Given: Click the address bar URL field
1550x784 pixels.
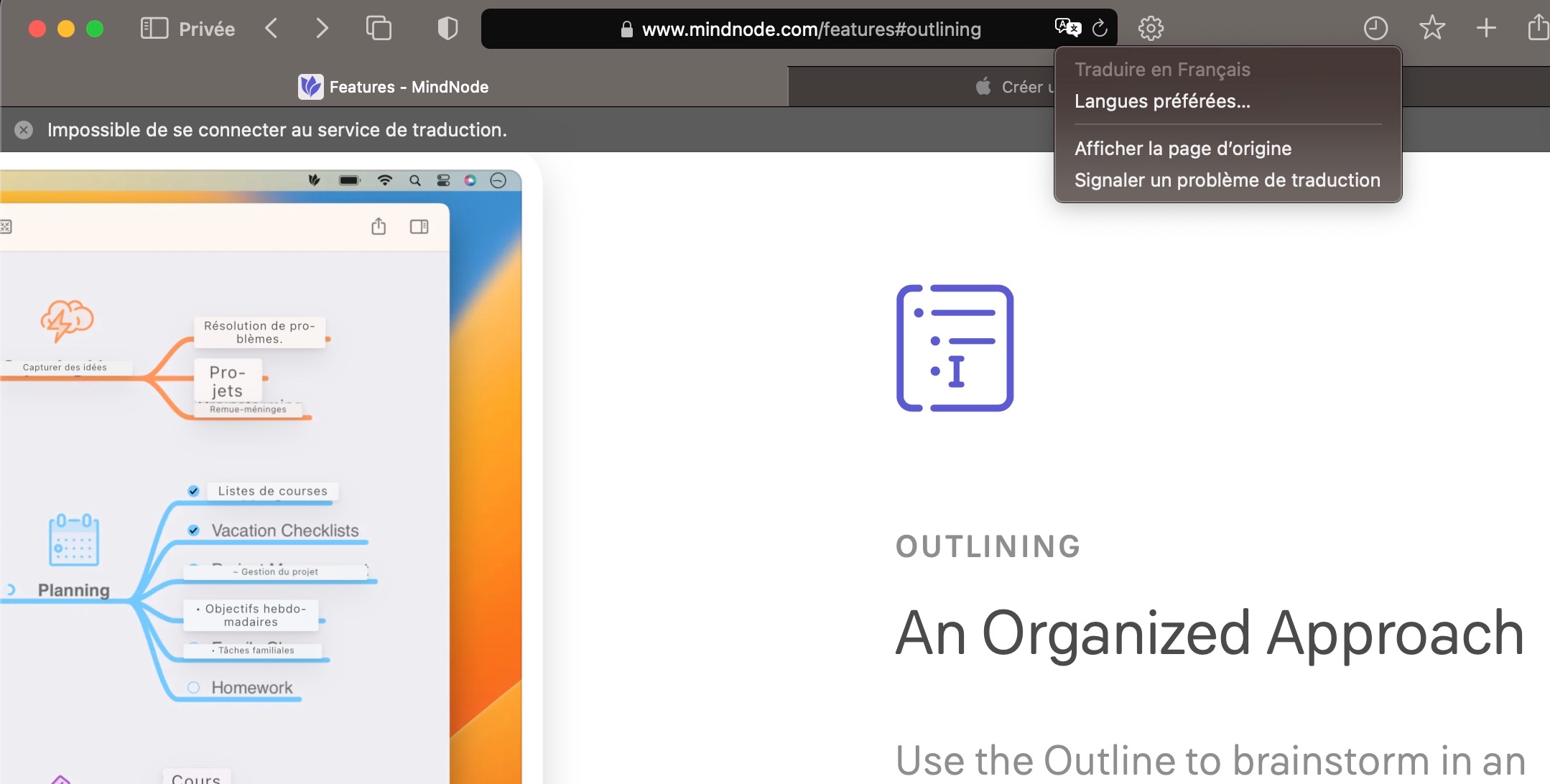Looking at the screenshot, I should pyautogui.click(x=810, y=29).
